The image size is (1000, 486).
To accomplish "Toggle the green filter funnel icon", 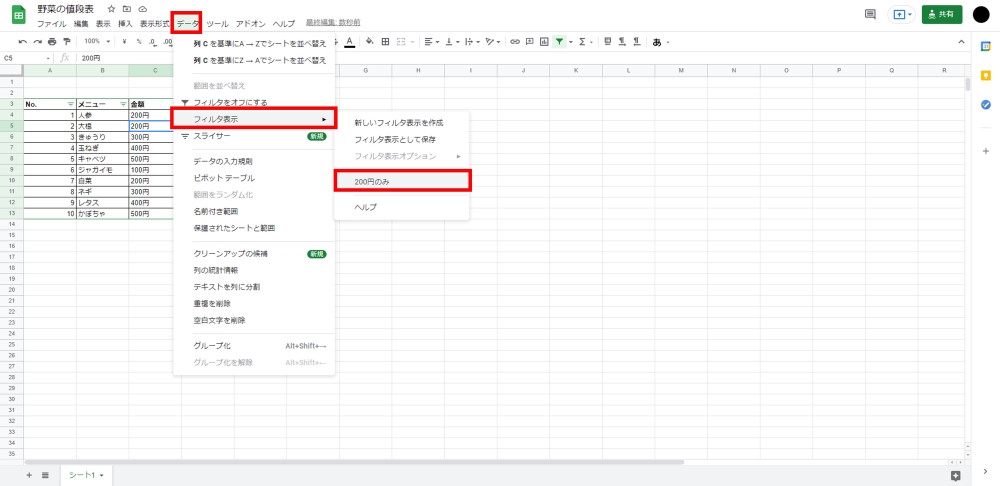I will click(559, 41).
